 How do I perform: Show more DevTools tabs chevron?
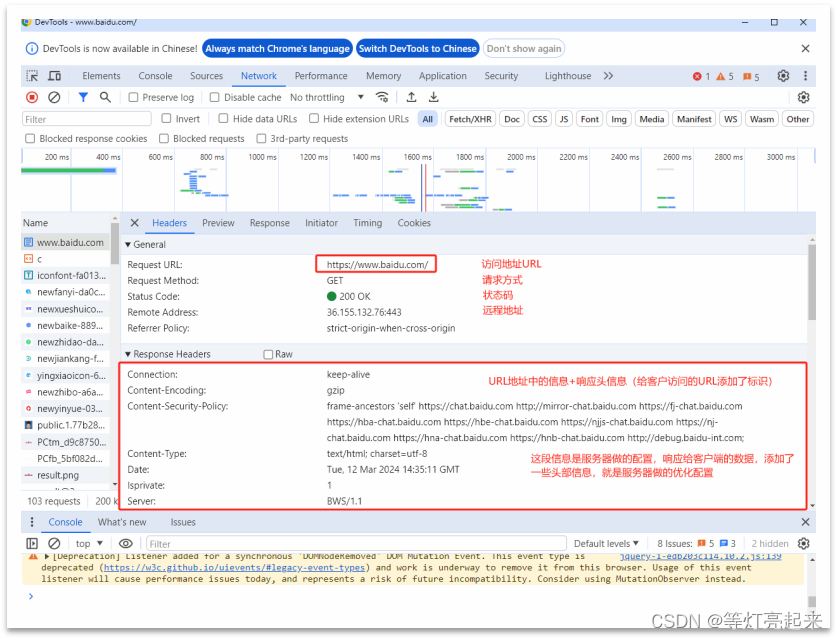click(x=608, y=76)
